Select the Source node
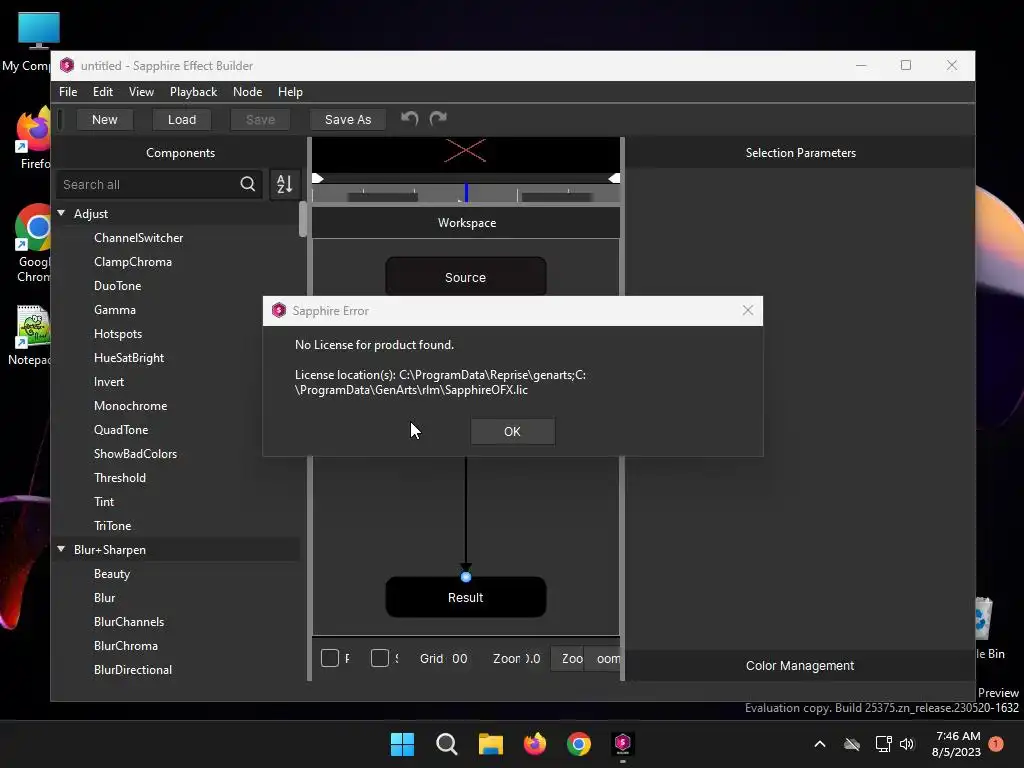The height and width of the screenshot is (768, 1024). pyautogui.click(x=466, y=277)
